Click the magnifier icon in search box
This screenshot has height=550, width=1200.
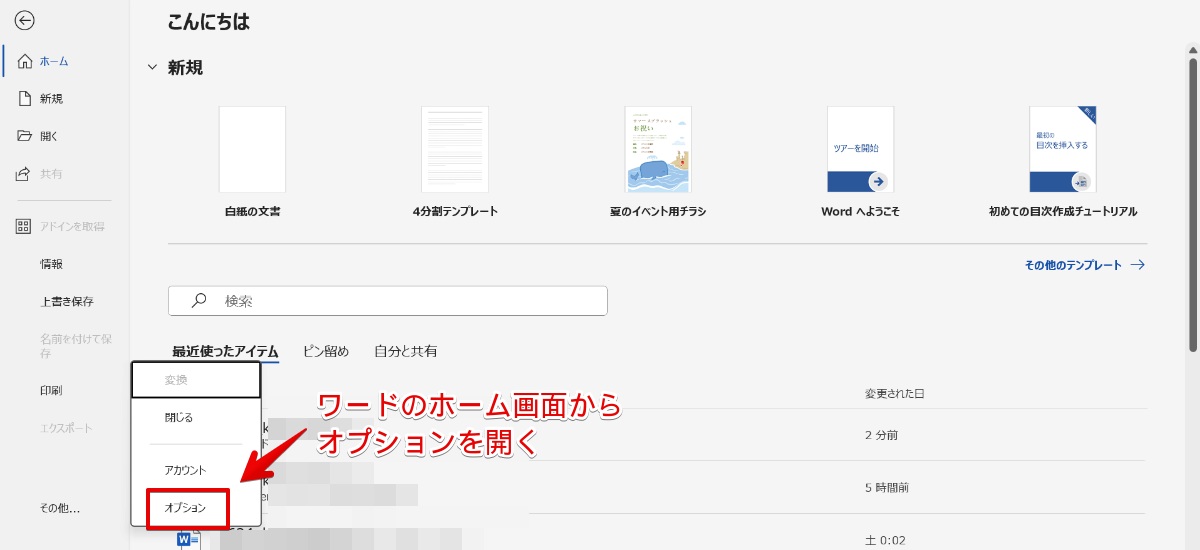tap(199, 300)
